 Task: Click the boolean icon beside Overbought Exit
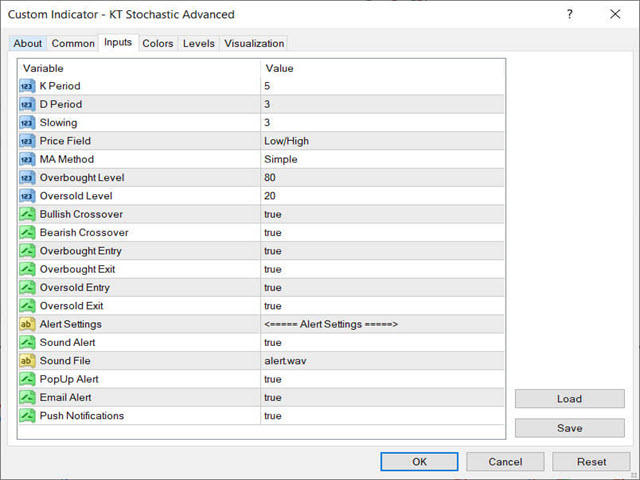point(27,269)
